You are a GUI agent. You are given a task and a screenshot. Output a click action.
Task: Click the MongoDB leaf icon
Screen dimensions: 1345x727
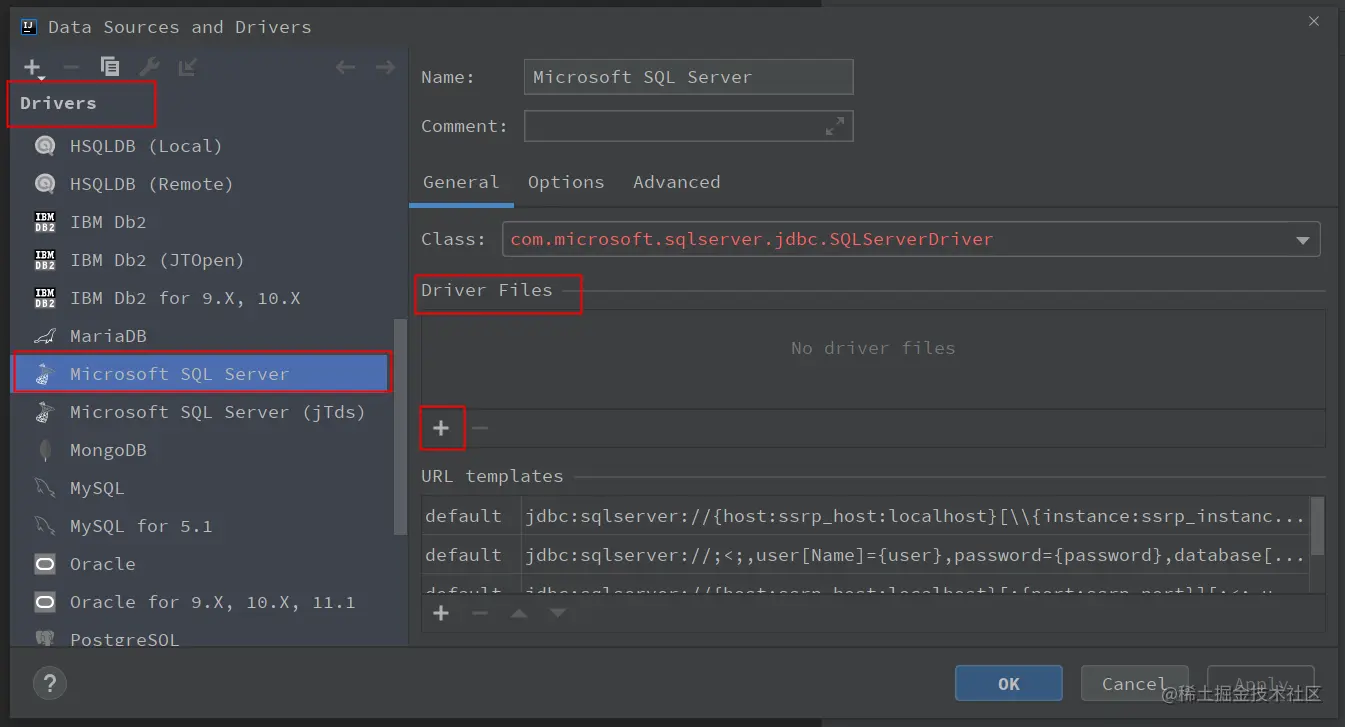(45, 450)
